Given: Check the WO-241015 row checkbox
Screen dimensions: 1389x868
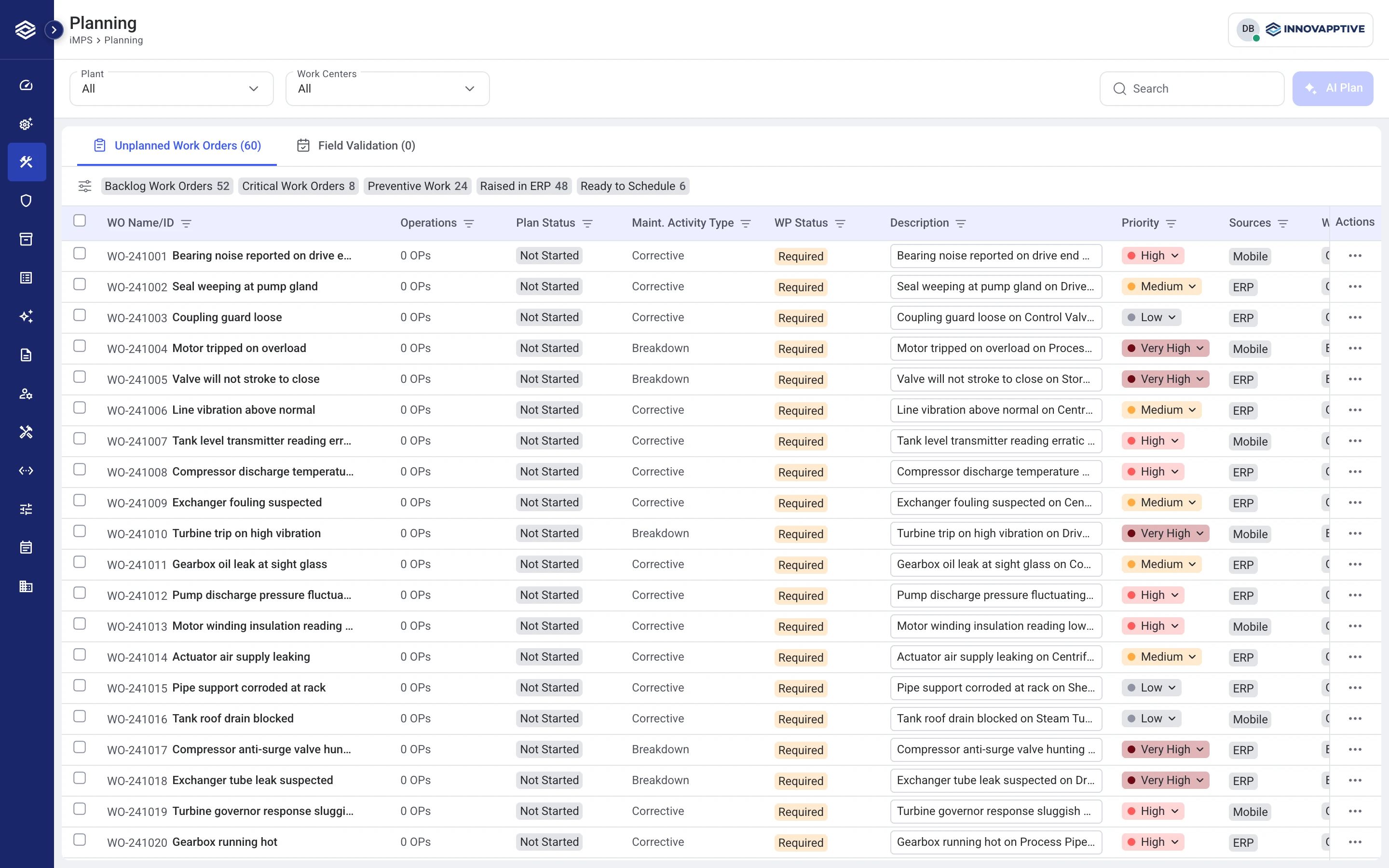Looking at the screenshot, I should 80,685.
